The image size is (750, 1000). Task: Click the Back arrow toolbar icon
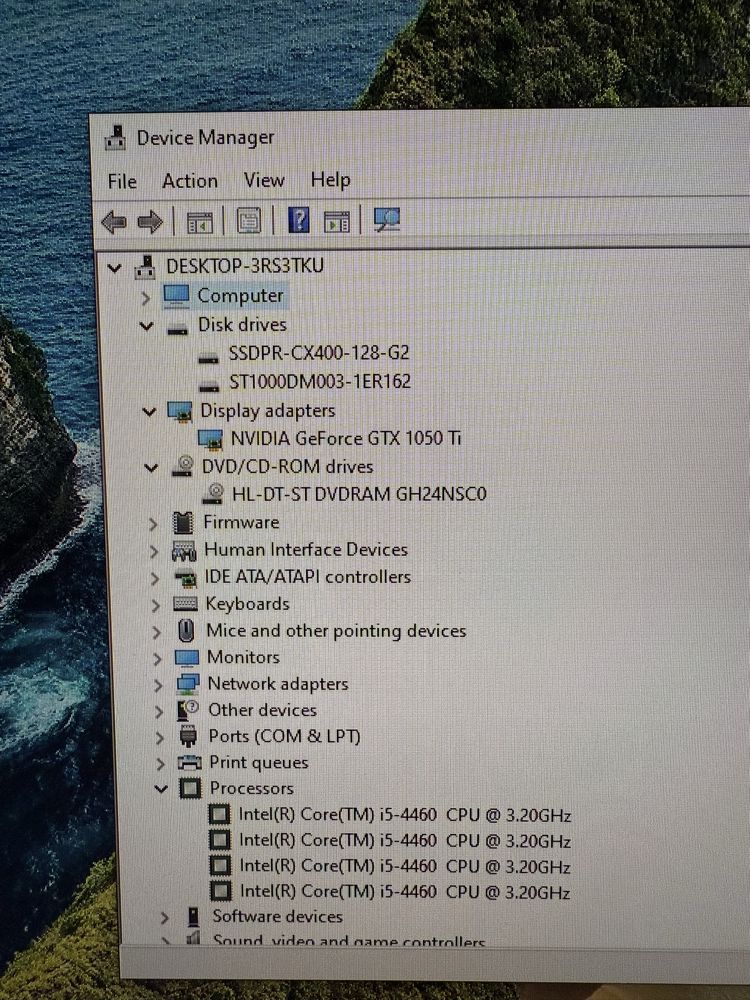[x=114, y=222]
